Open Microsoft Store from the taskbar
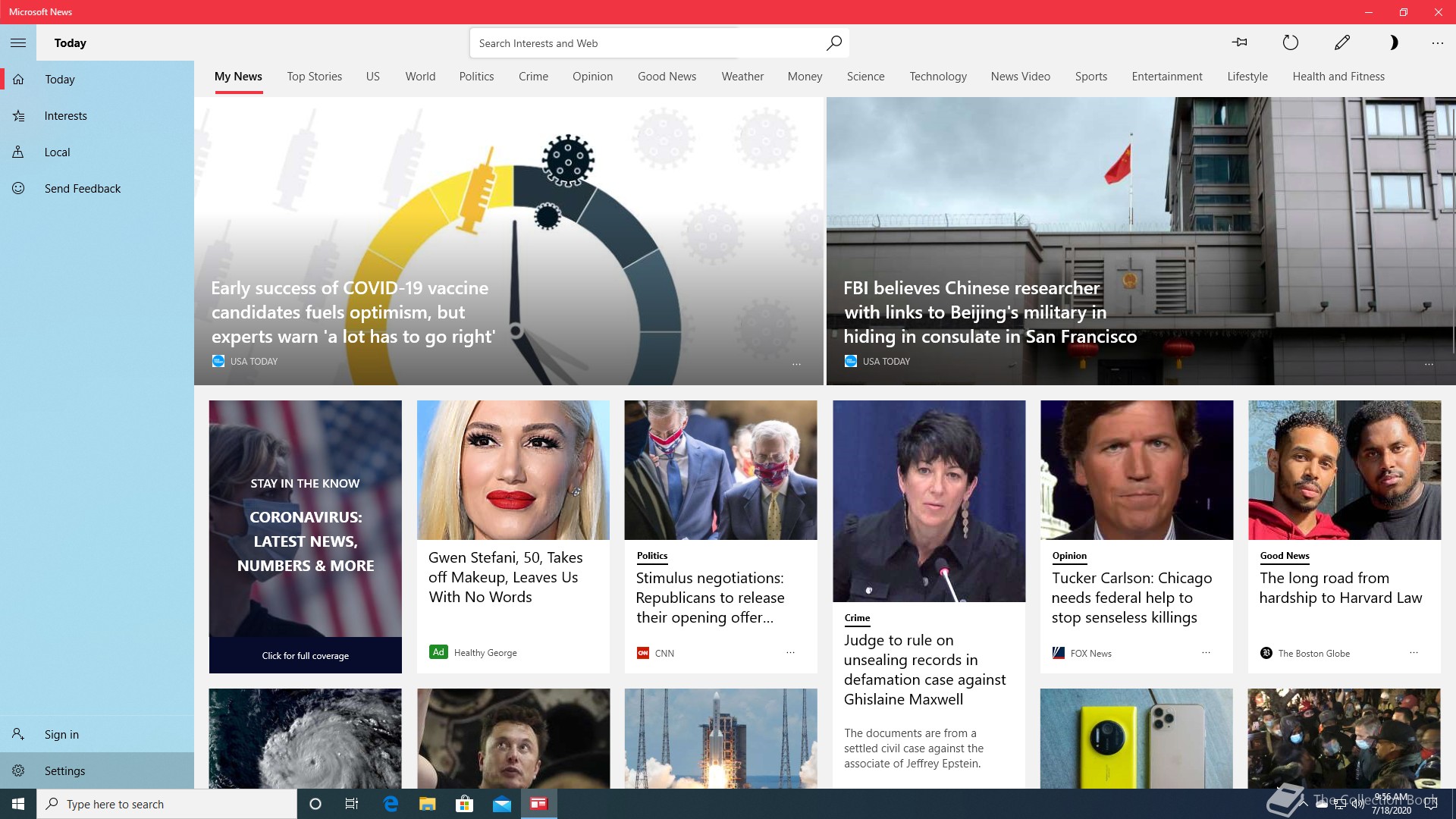1456x819 pixels. click(x=465, y=804)
